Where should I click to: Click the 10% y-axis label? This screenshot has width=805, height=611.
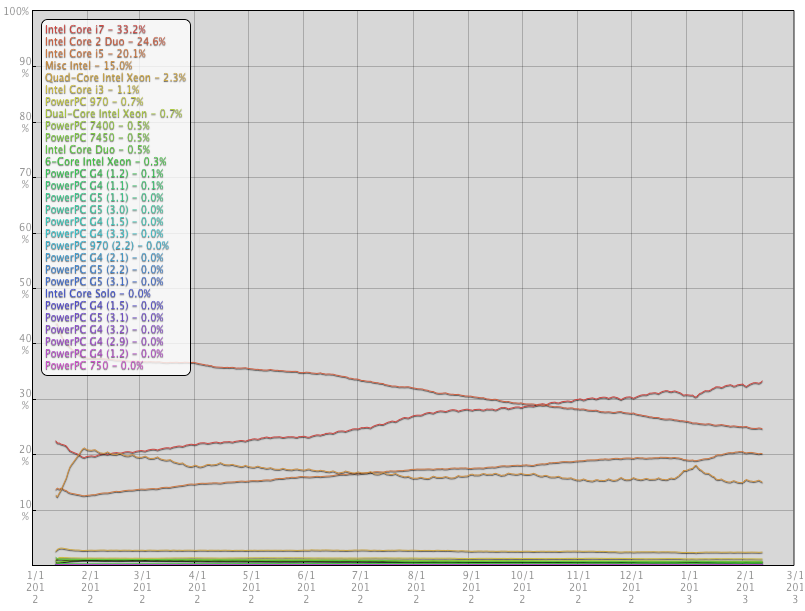tap(25, 510)
